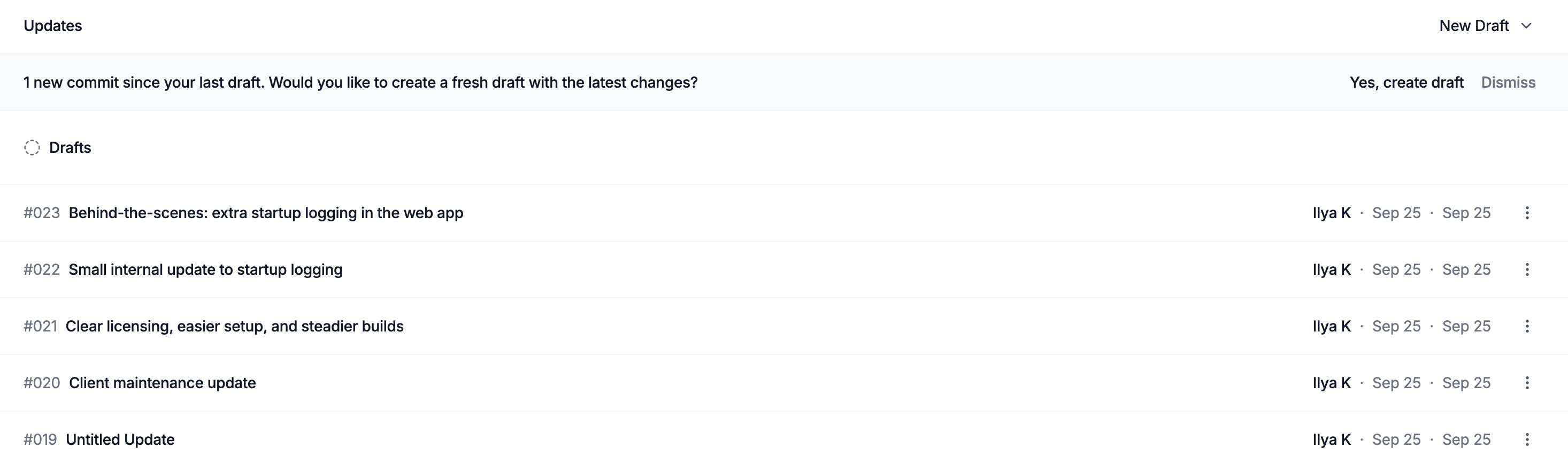The height and width of the screenshot is (463, 1568).
Task: Open update Behind-the-scenes: extra startup logging
Action: point(265,213)
